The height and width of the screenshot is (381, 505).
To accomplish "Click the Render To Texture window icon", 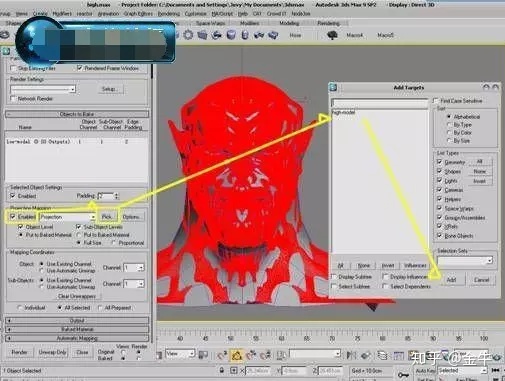I will click(x=6, y=51).
